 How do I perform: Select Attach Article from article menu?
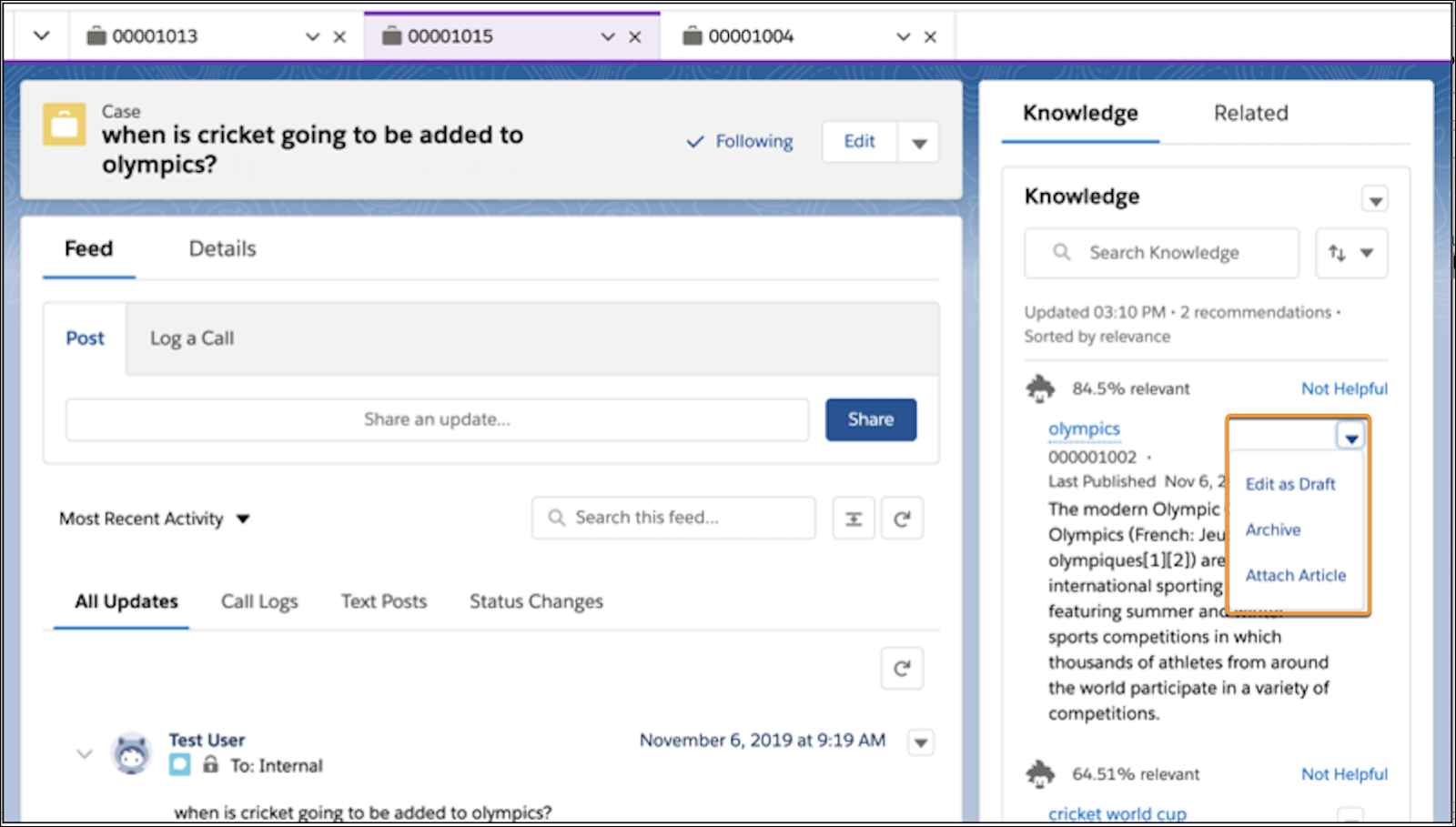tap(1295, 575)
